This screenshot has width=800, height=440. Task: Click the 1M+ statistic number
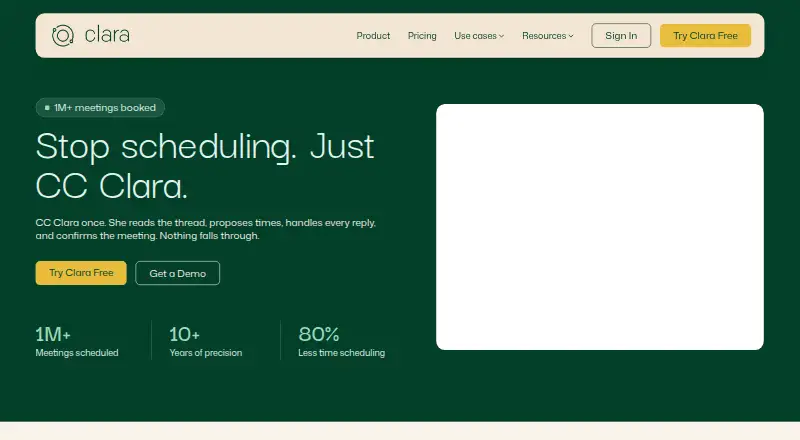53,334
